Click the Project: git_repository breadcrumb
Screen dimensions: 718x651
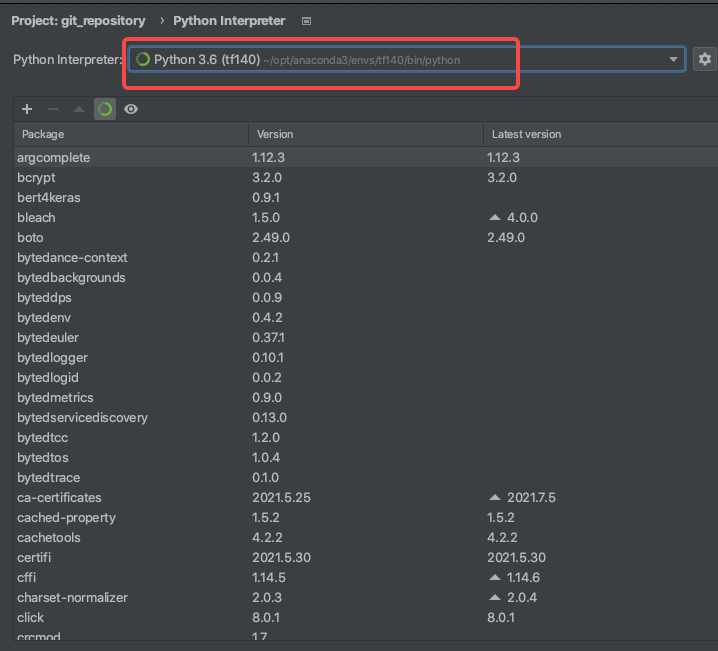point(78,20)
